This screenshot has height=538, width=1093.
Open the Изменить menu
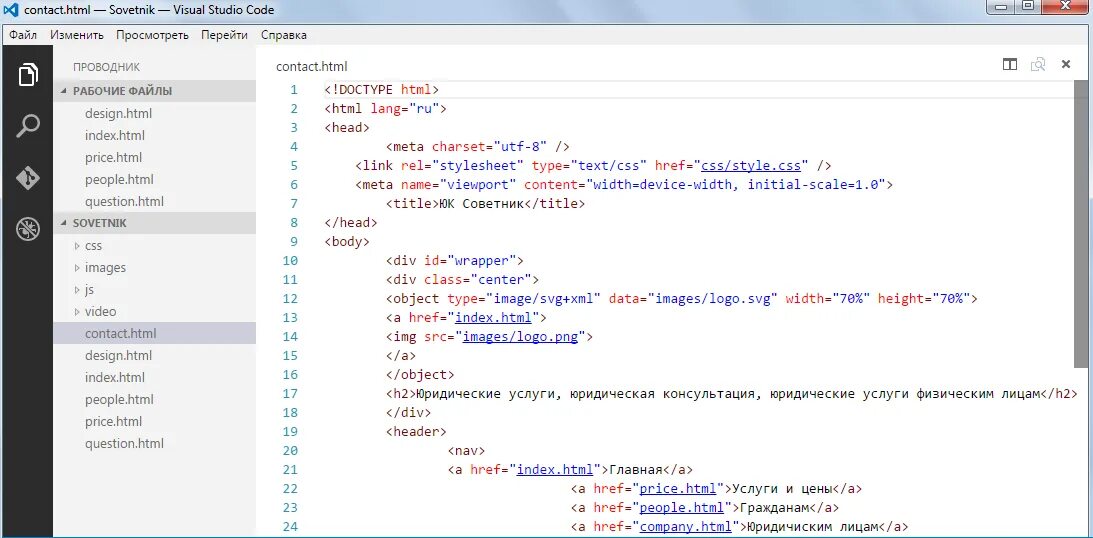(x=77, y=35)
